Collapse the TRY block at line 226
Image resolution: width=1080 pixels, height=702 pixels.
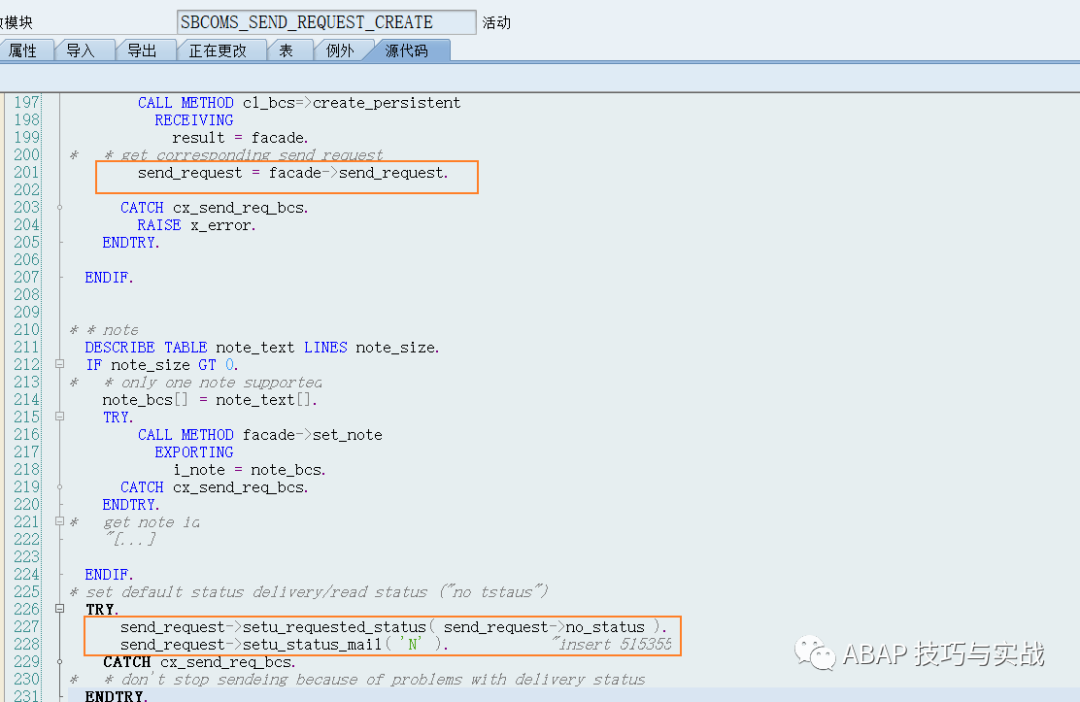click(x=60, y=608)
